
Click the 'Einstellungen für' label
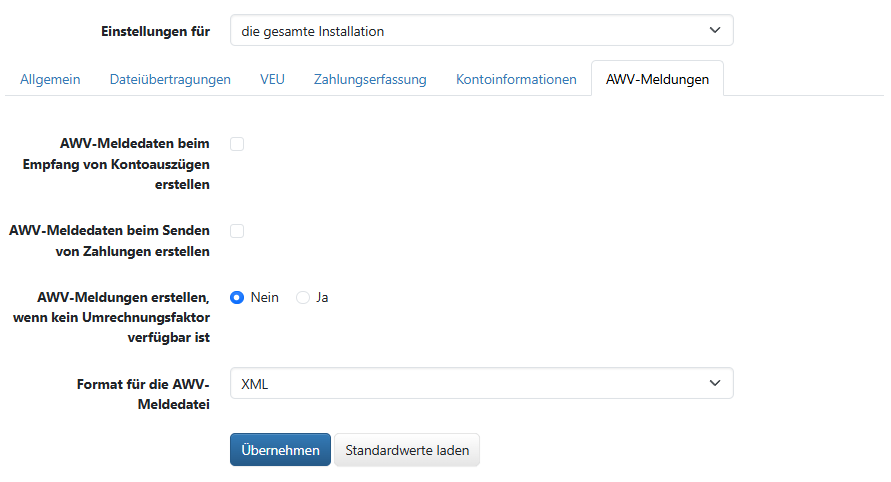tap(156, 31)
